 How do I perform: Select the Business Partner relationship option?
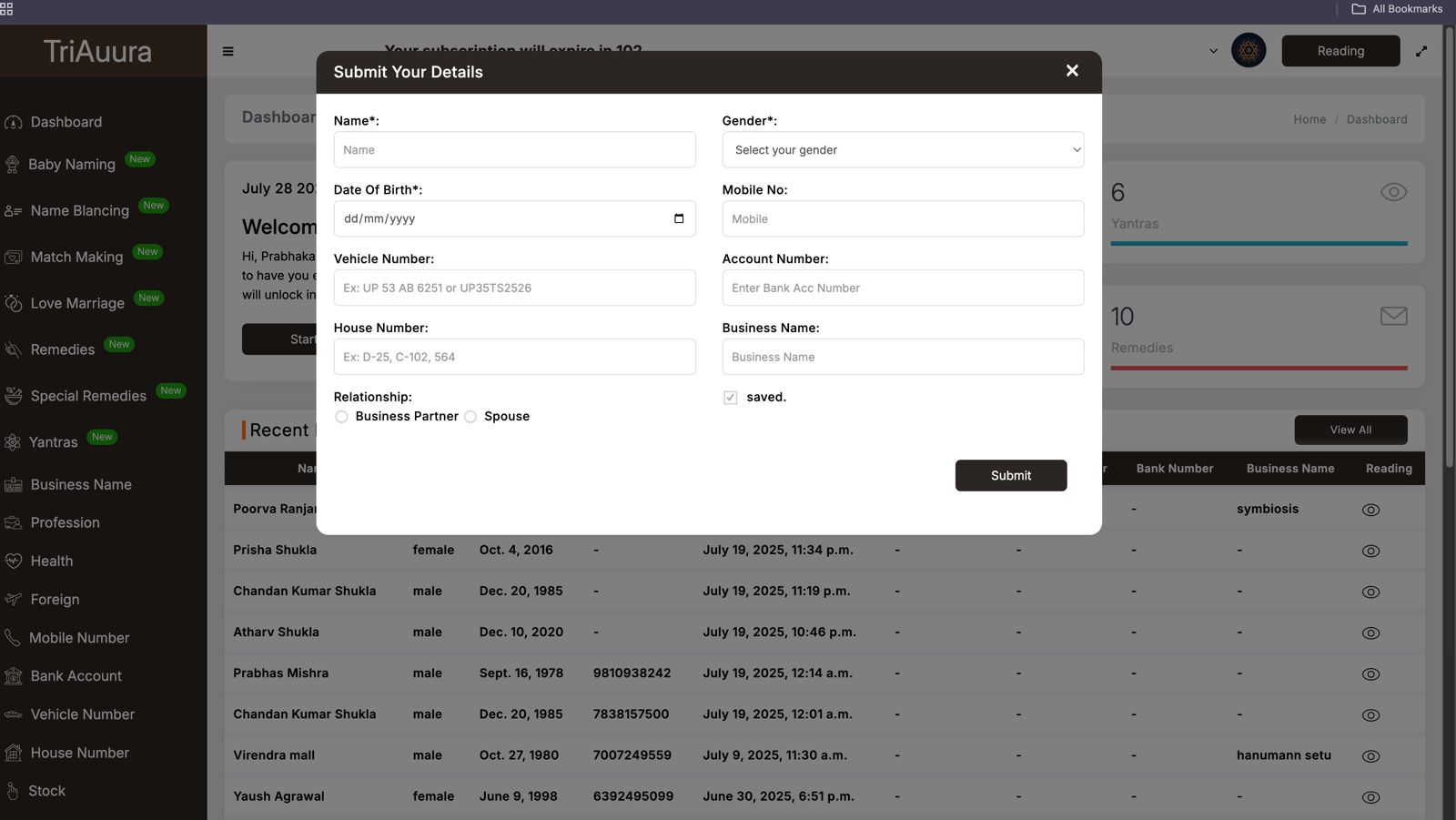[x=341, y=416]
